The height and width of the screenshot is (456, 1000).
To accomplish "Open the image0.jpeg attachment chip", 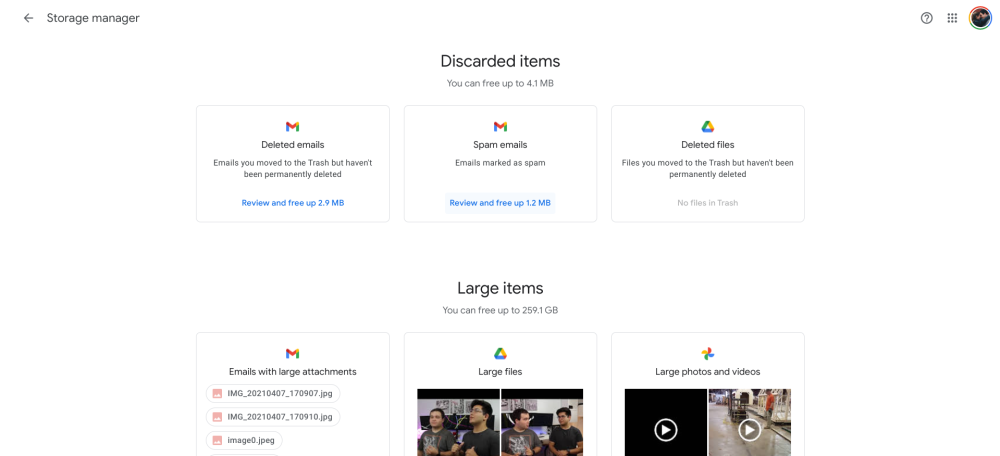I will (x=244, y=440).
